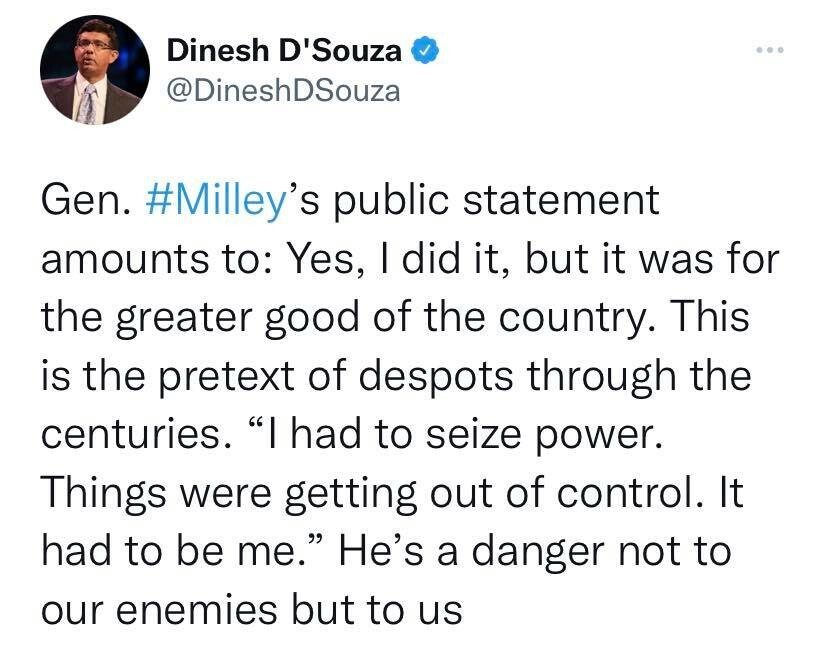Click "public statement" in the tweet text
Image resolution: width=828 pixels, height=659 pixels.
[496, 200]
